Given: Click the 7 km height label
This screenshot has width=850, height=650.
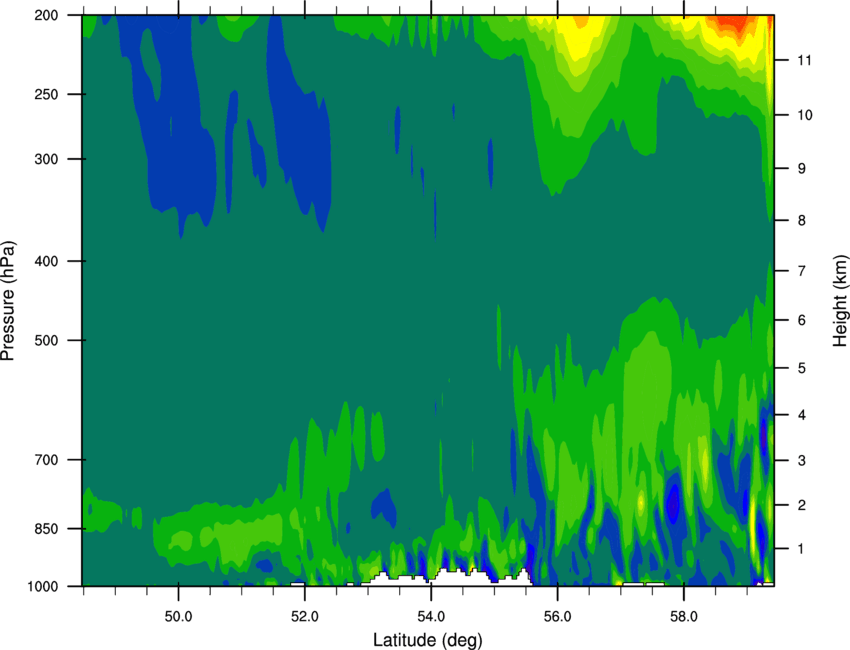Looking at the screenshot, I should 802,271.
